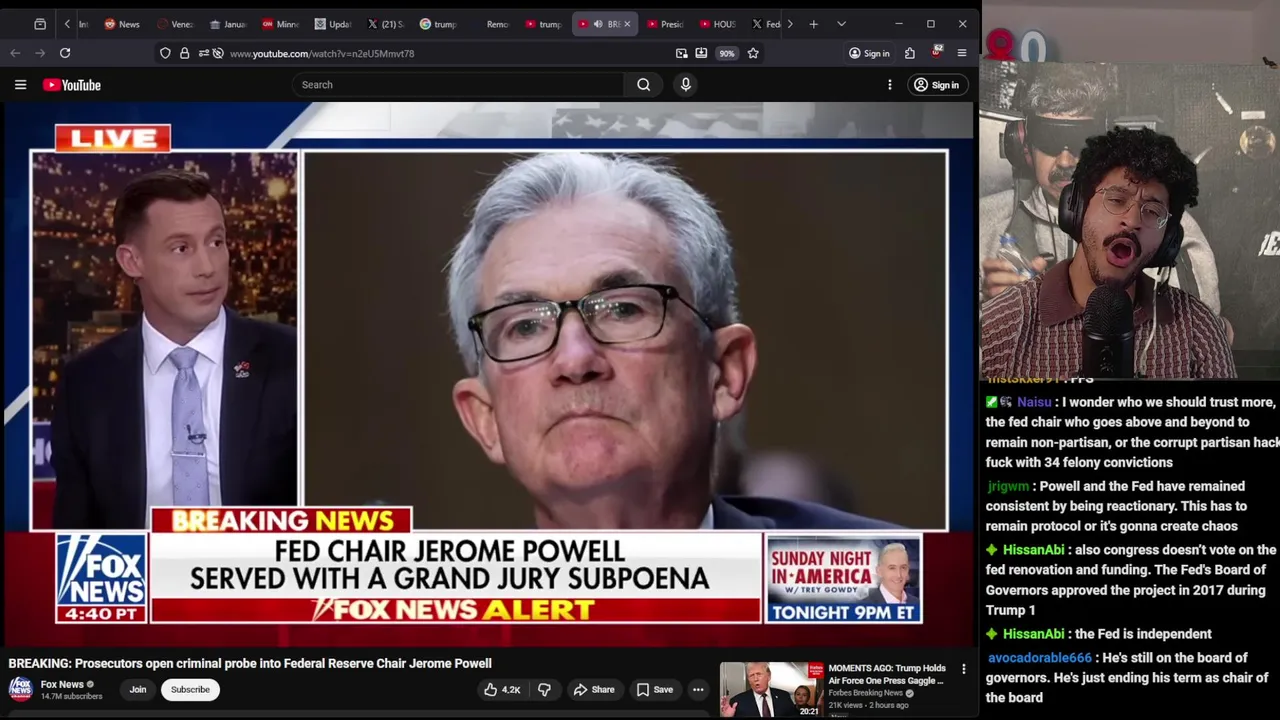Open the YouTube guide hamburger menu
Image resolution: width=1280 pixels, height=720 pixels.
20,85
